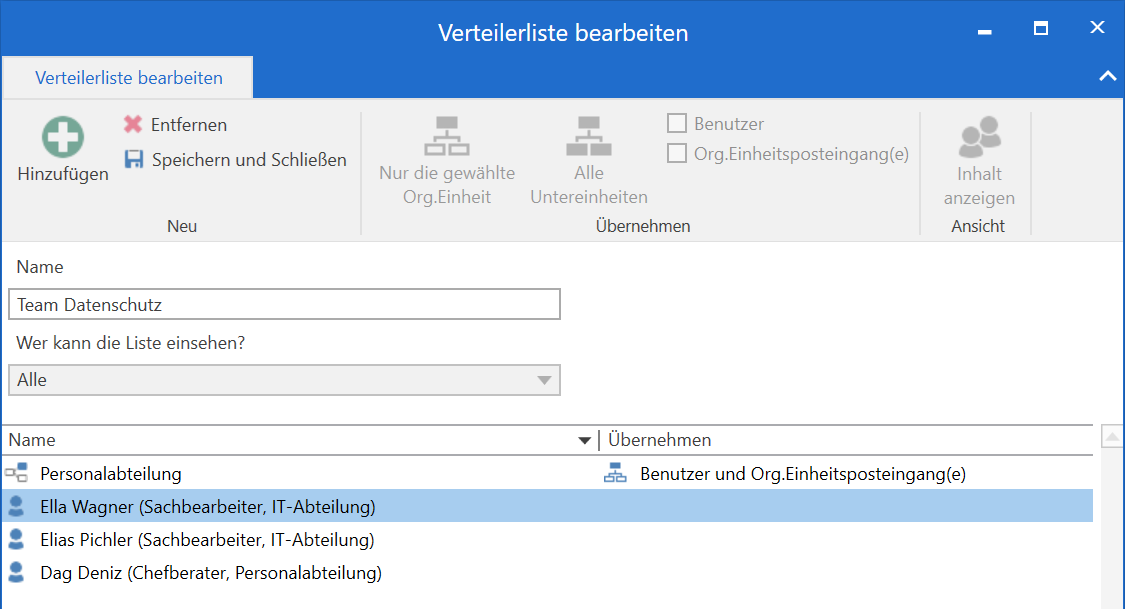Screen dimensions: 1125x609
Task: Open the Name column filter arrow
Action: click(x=585, y=441)
